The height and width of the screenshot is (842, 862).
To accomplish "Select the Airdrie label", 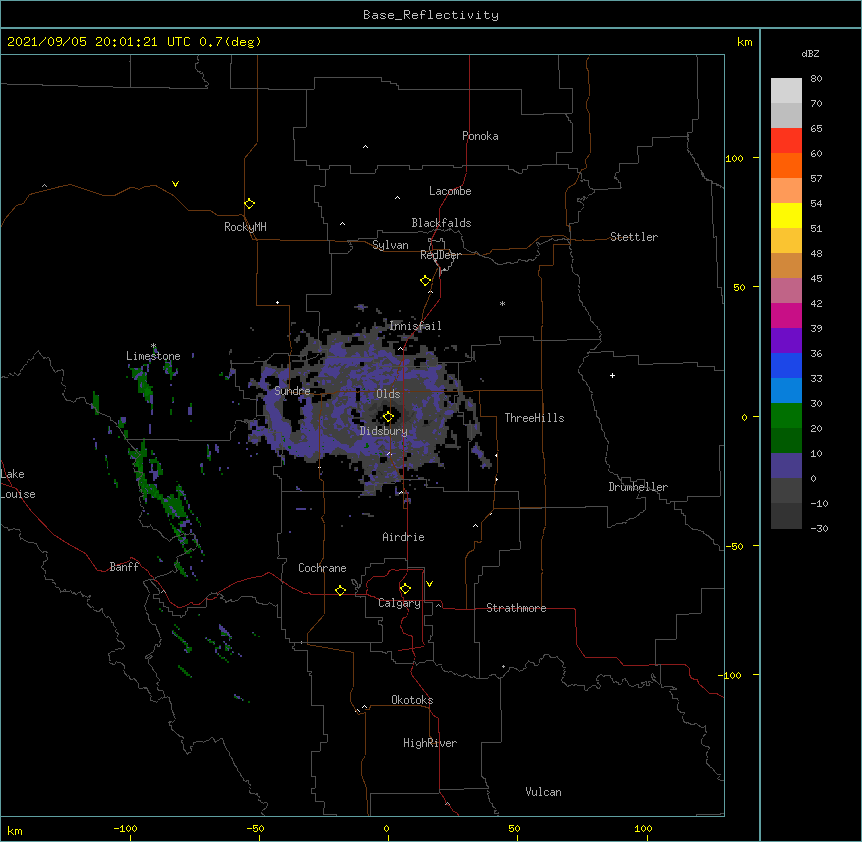I will pos(403,537).
